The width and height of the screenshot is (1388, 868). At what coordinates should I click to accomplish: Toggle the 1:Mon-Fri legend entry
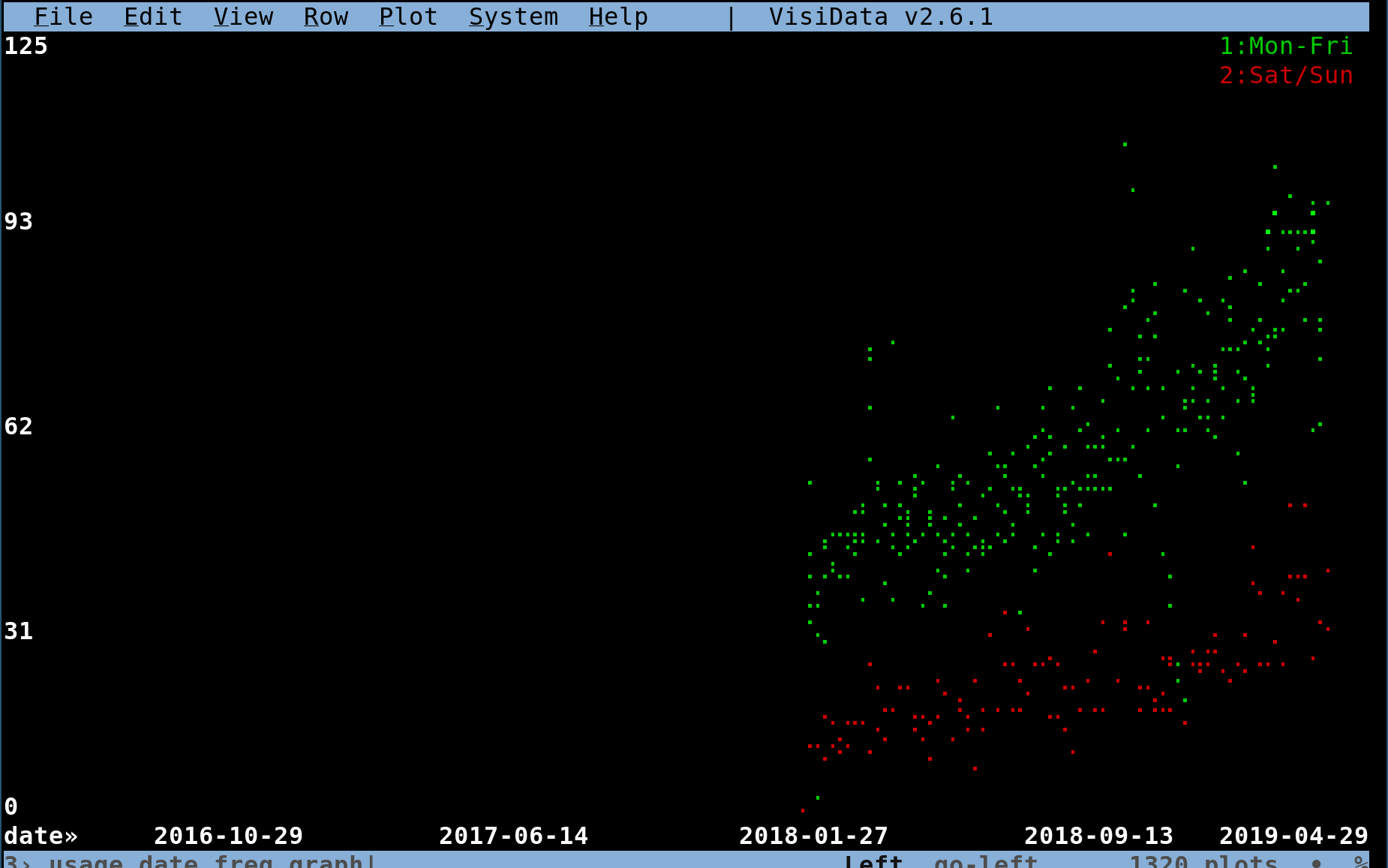[1287, 46]
